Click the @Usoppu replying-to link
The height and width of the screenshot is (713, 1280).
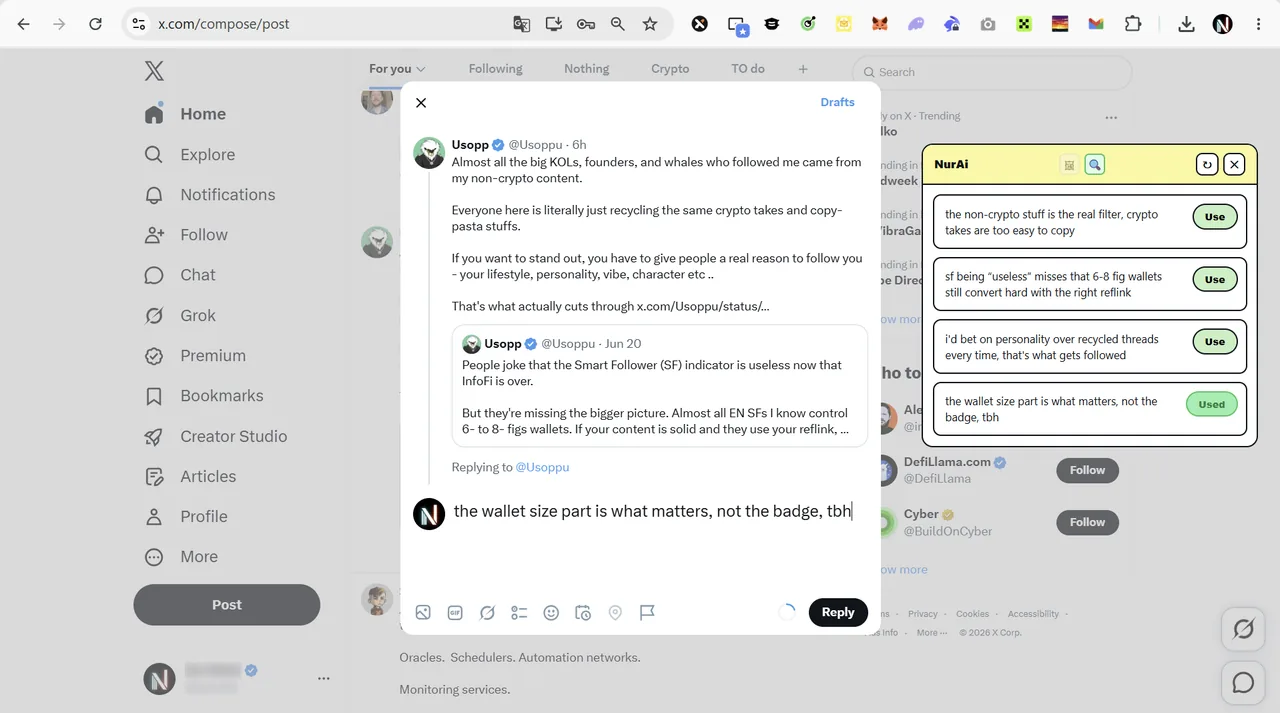542,467
